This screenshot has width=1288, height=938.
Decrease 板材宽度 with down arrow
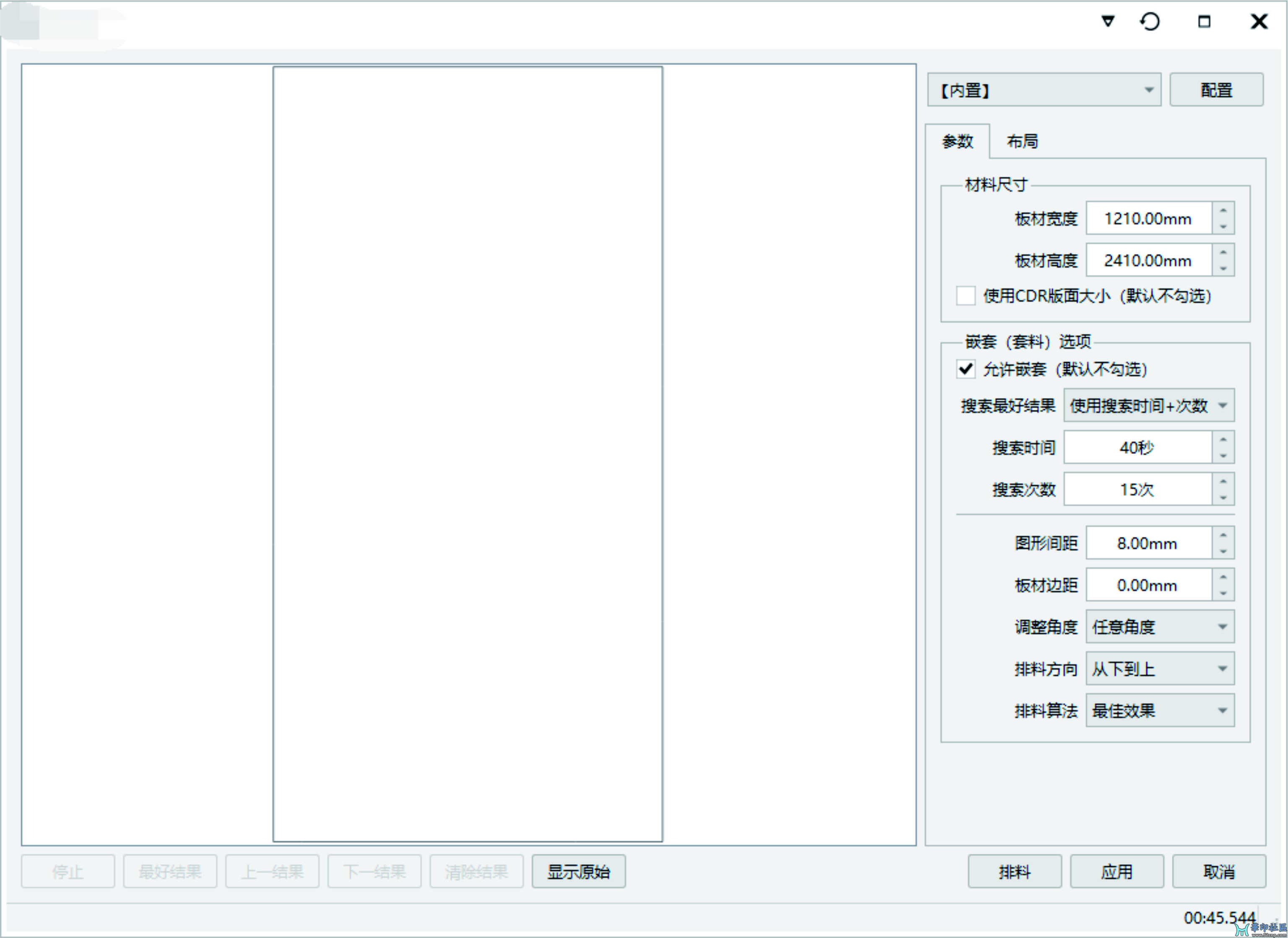coord(1223,226)
